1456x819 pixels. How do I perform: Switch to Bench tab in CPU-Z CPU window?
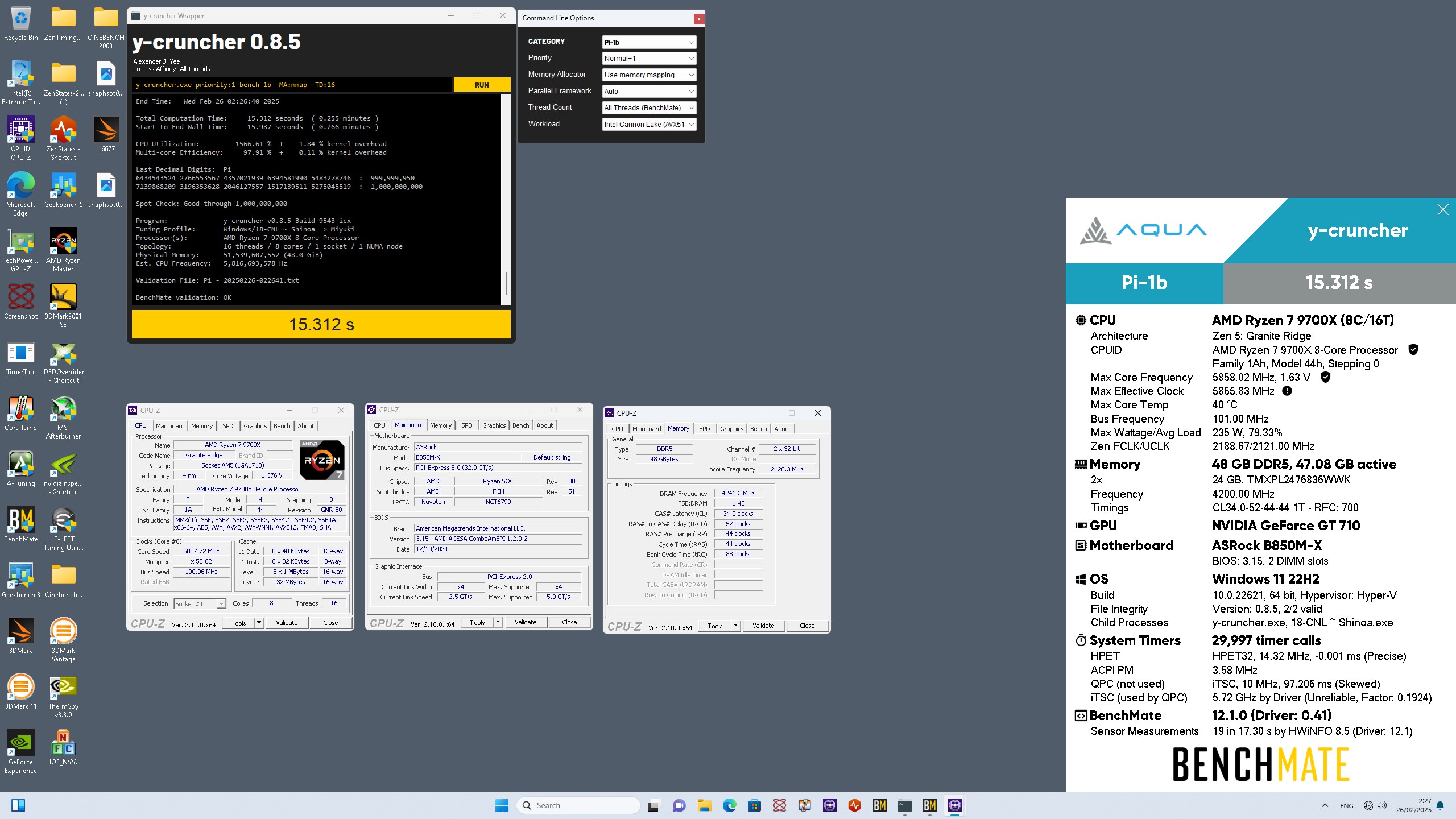pyautogui.click(x=282, y=426)
